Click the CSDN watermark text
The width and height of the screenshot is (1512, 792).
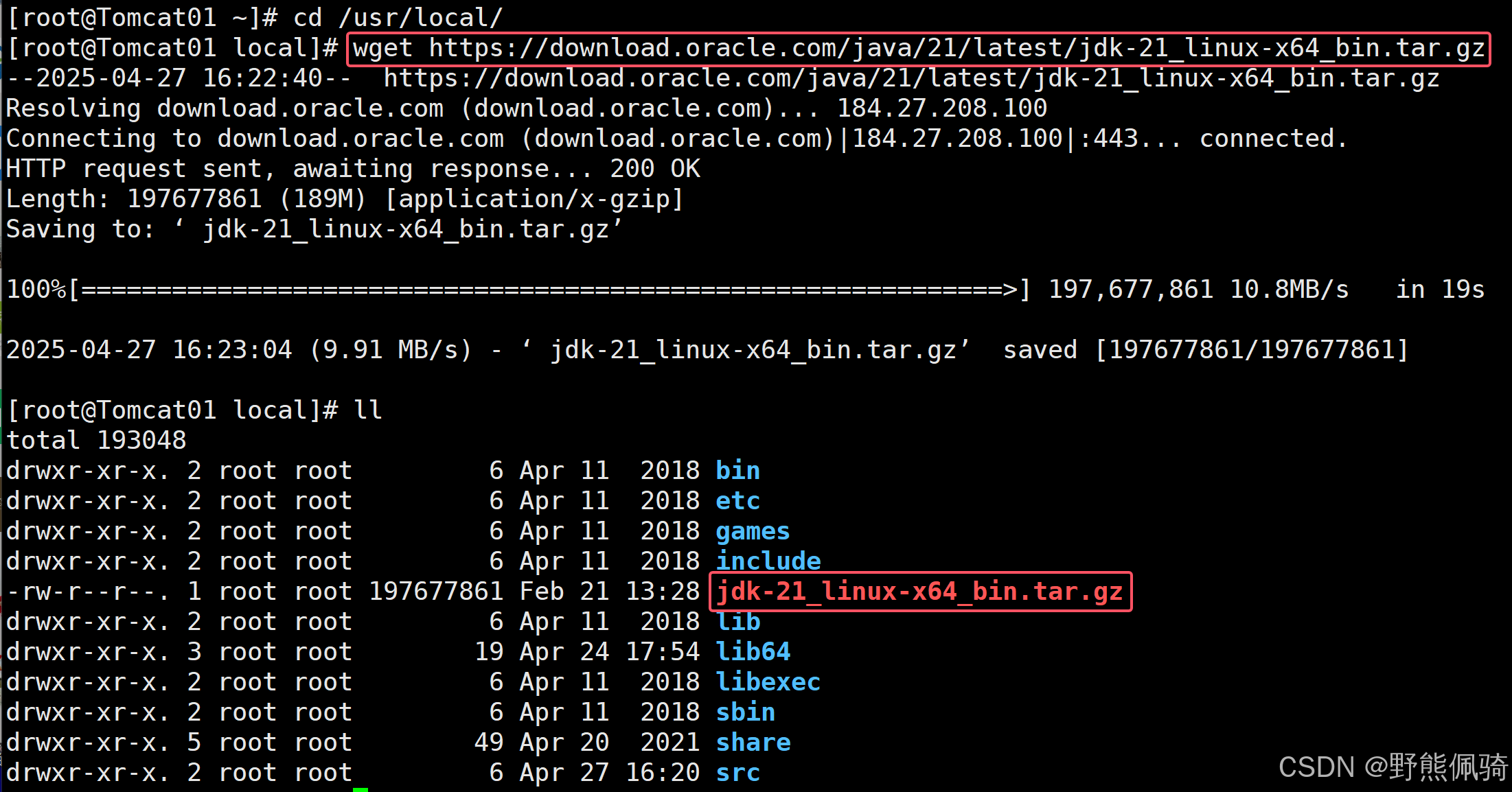point(1393,767)
